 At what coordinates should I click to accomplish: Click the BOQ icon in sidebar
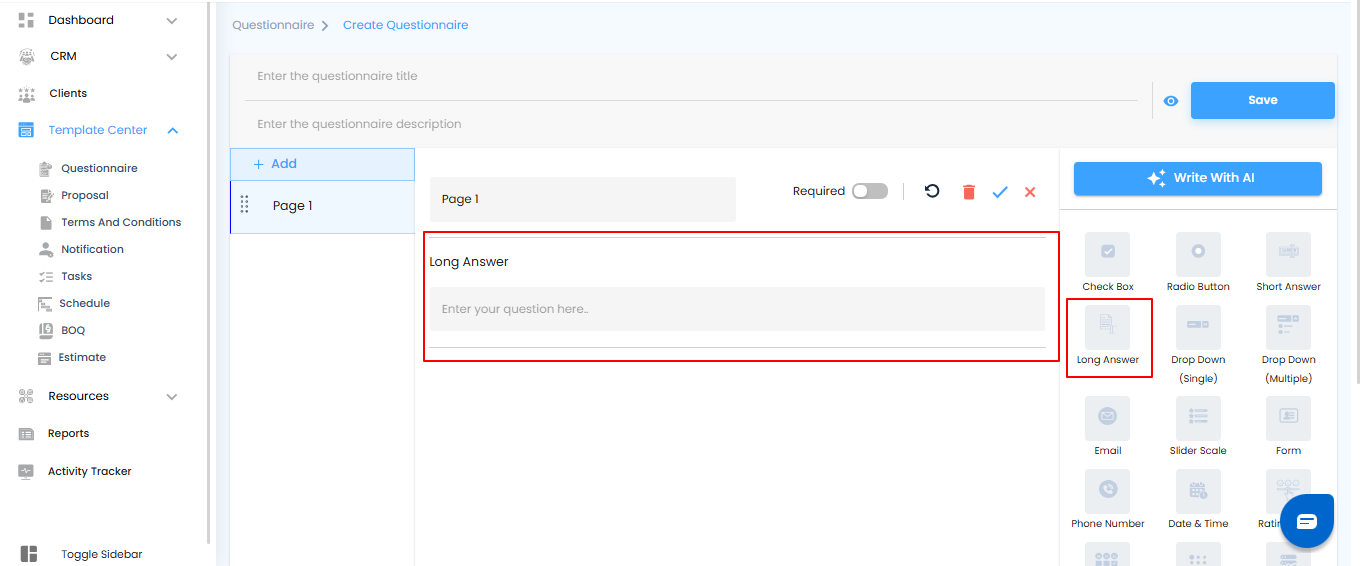(45, 331)
